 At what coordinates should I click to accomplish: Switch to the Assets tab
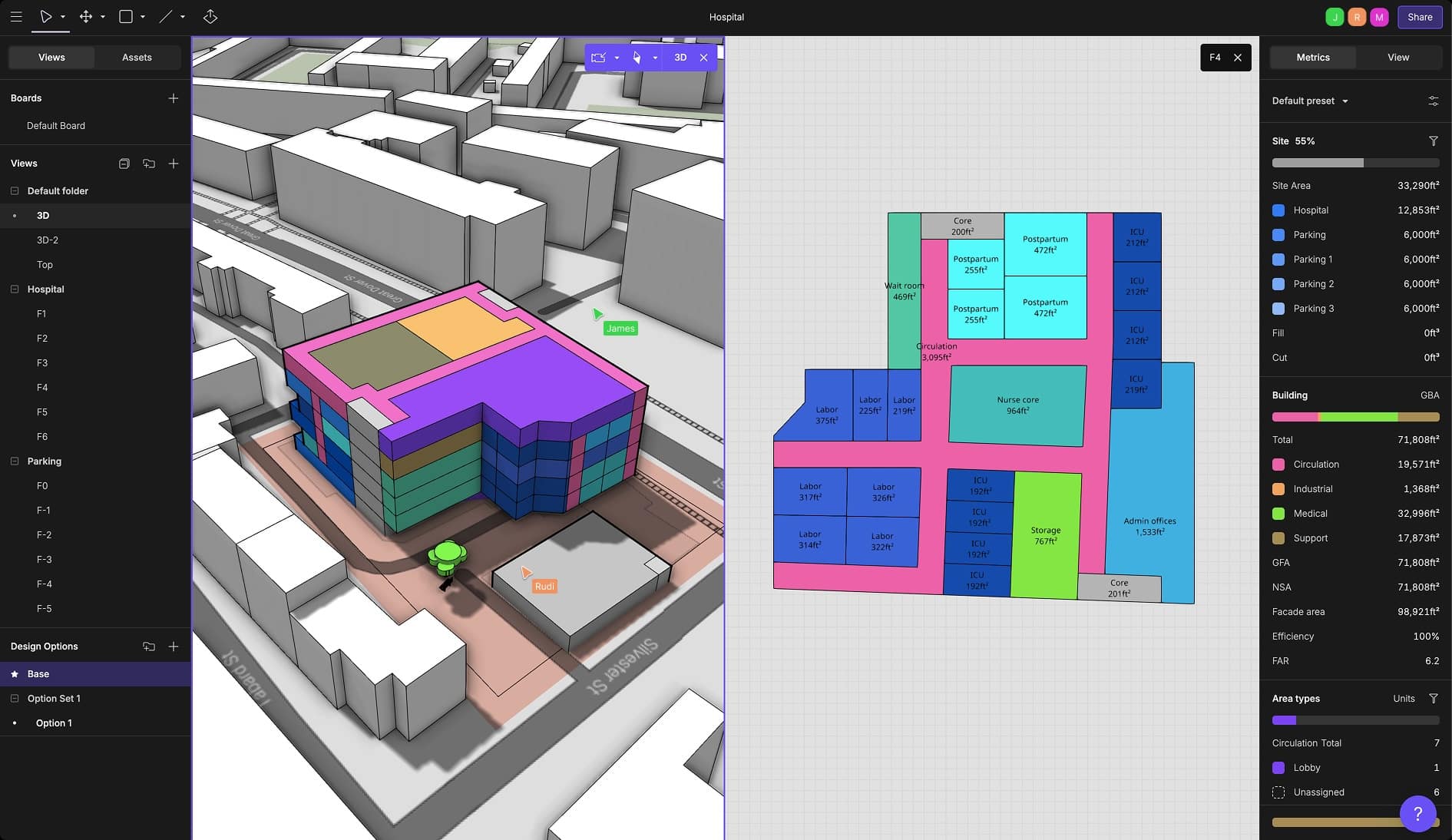[137, 58]
